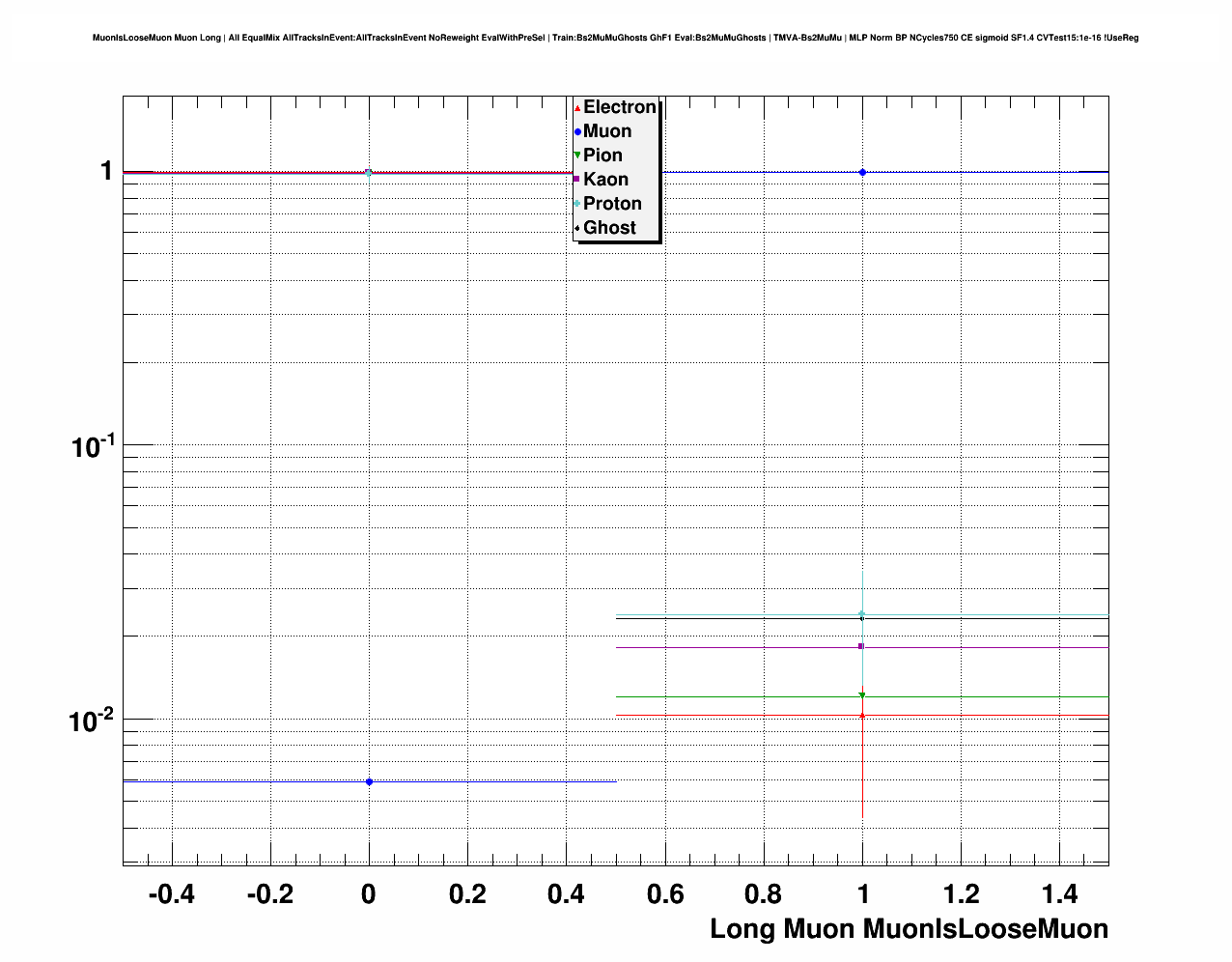Click the green Pion data point at x=1

click(862, 695)
